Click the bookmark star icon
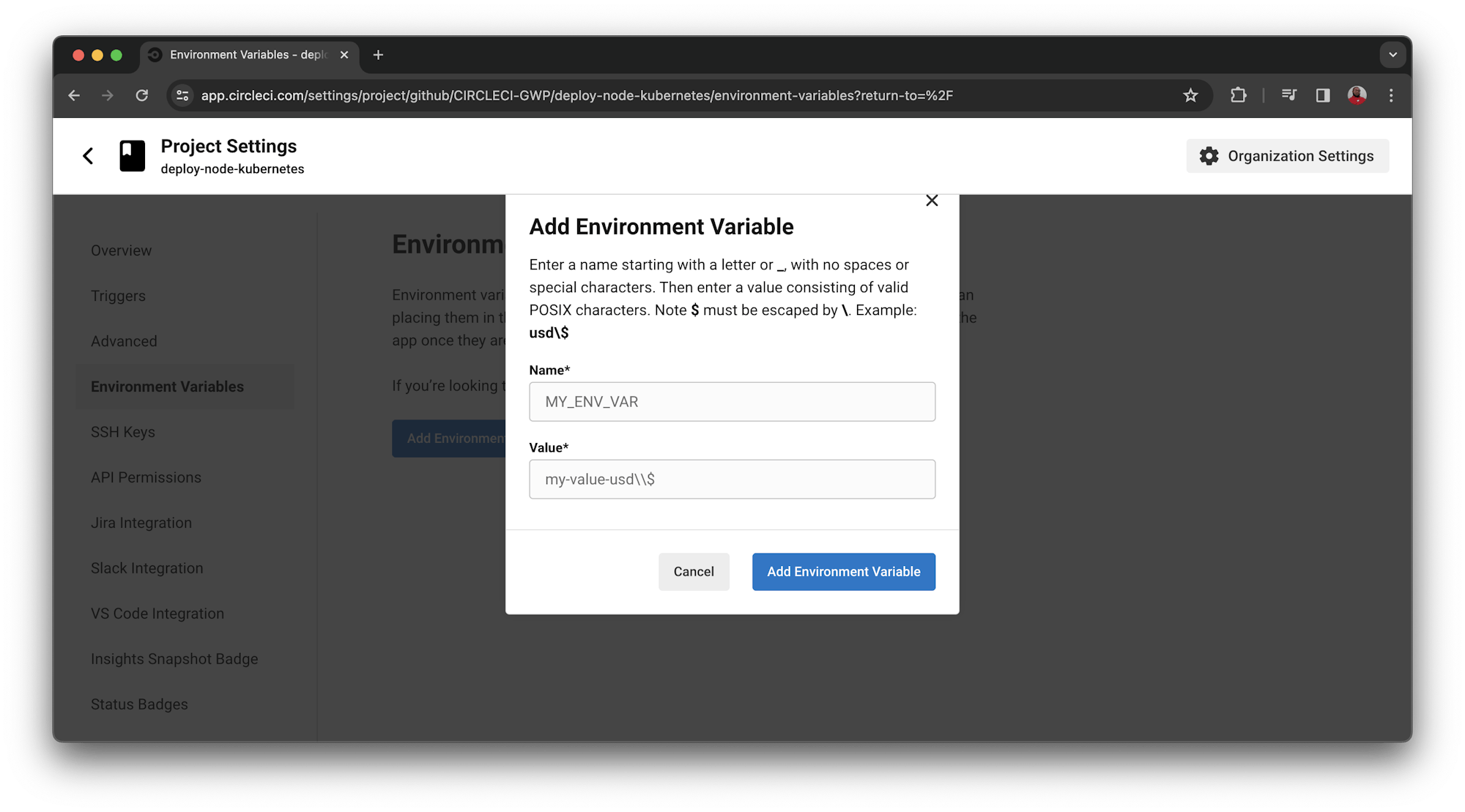The width and height of the screenshot is (1465, 812). [x=1191, y=95]
